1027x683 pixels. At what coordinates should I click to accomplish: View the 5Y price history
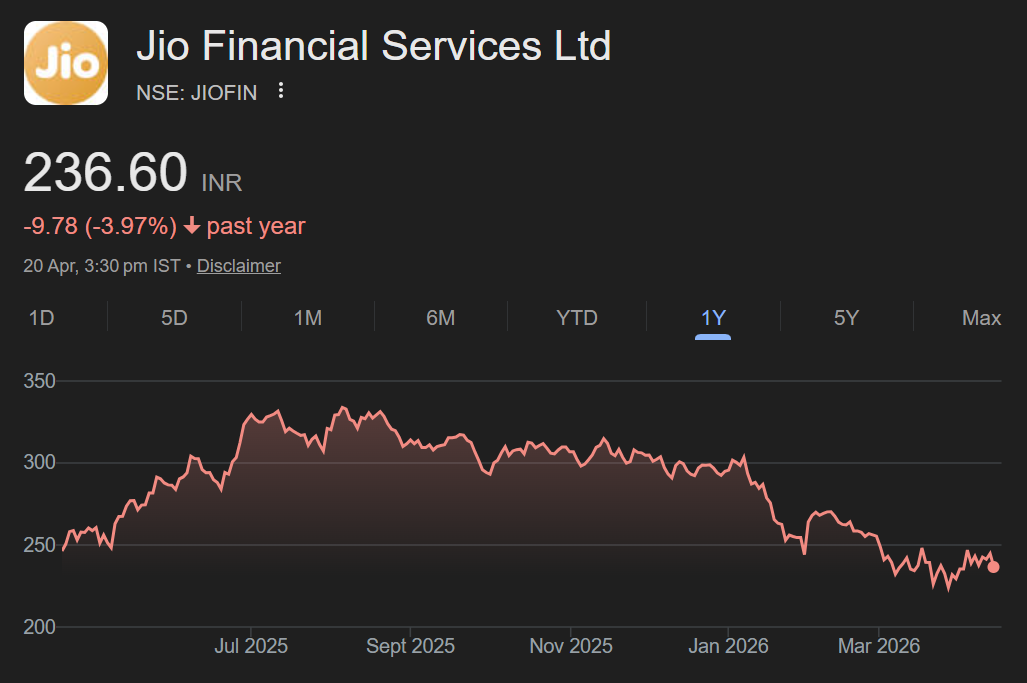846,318
